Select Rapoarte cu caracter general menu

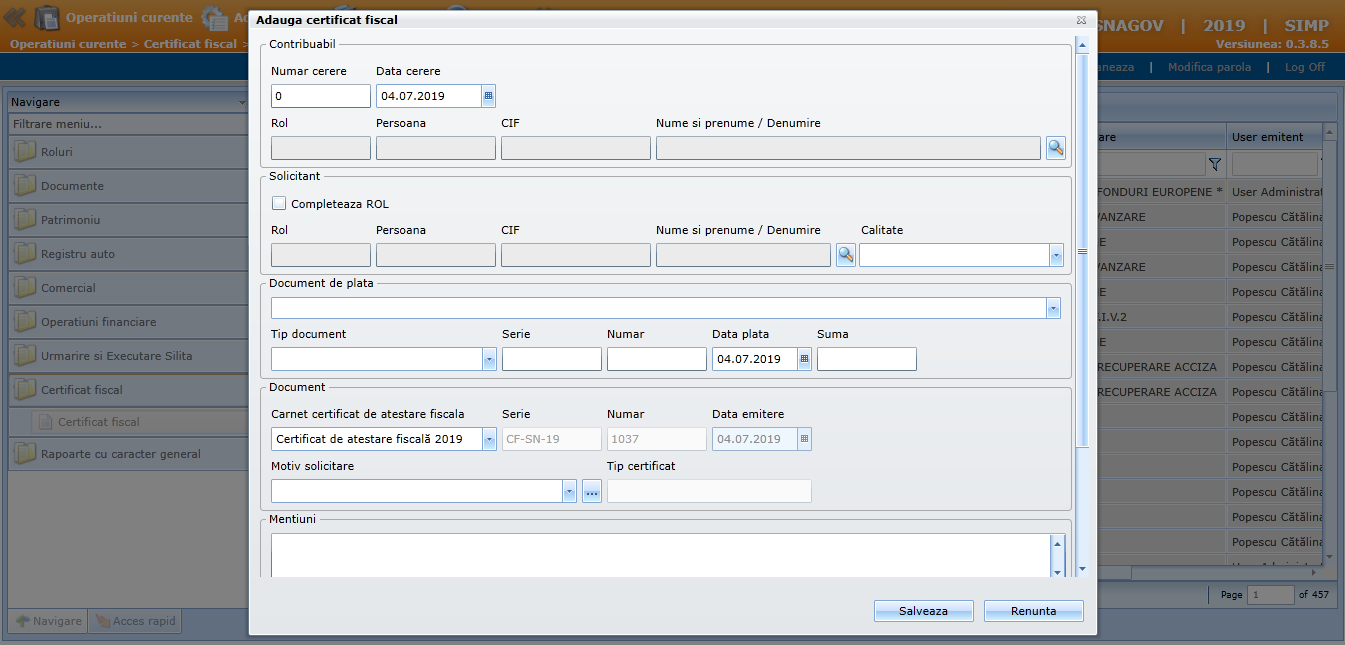[x=120, y=454]
